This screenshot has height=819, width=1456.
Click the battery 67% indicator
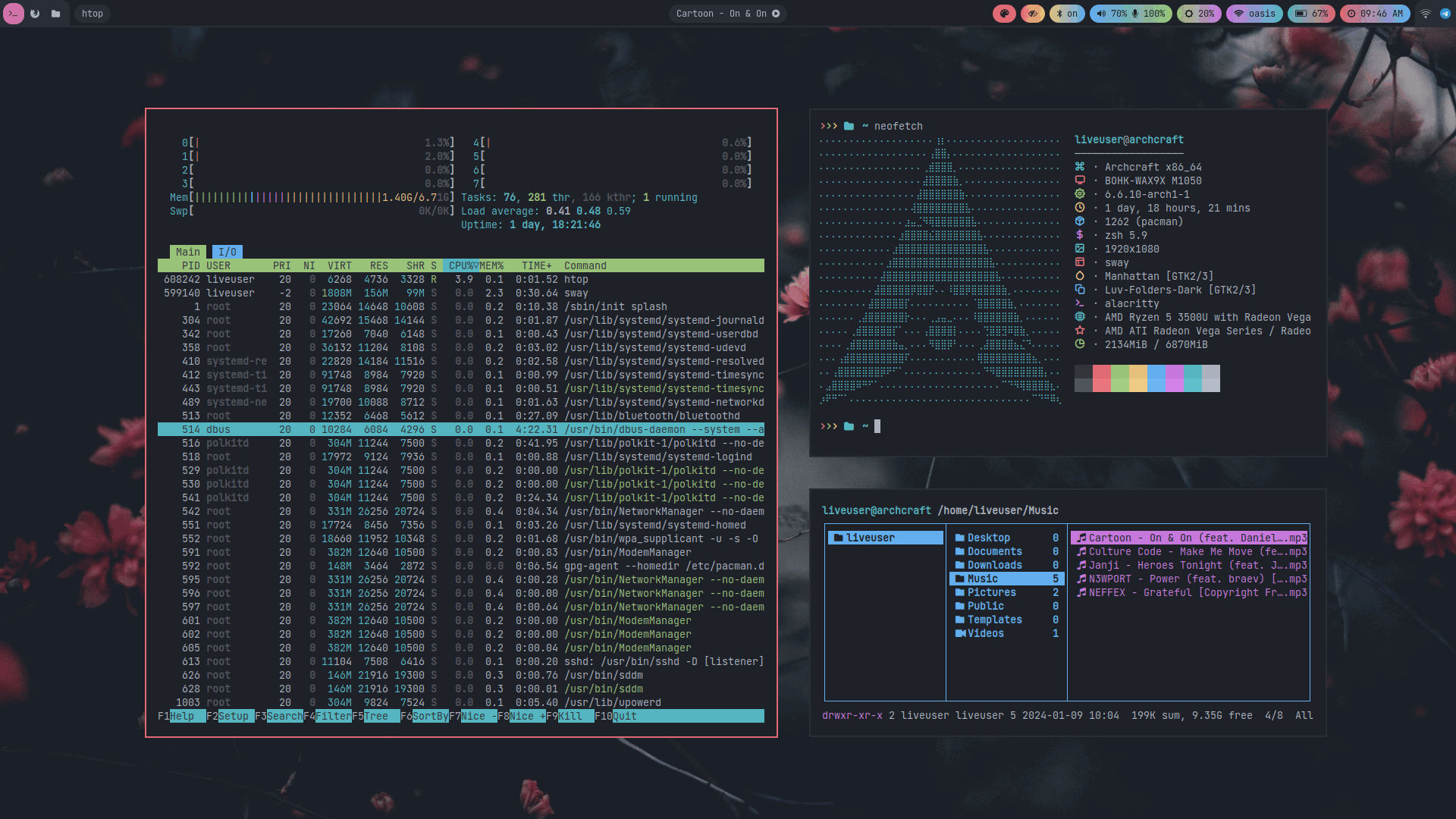pyautogui.click(x=1311, y=14)
